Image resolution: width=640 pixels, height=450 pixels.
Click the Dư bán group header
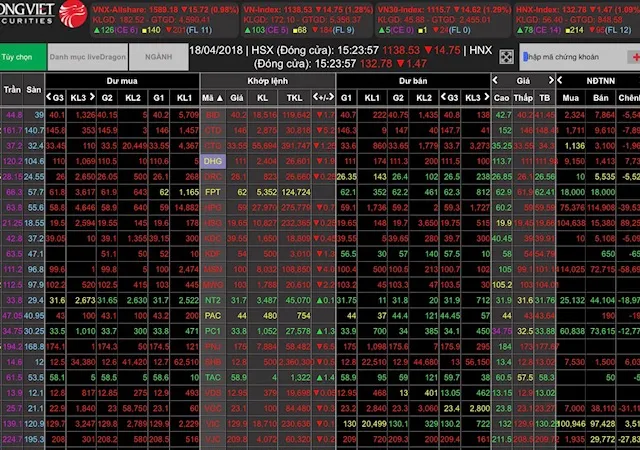[413, 81]
